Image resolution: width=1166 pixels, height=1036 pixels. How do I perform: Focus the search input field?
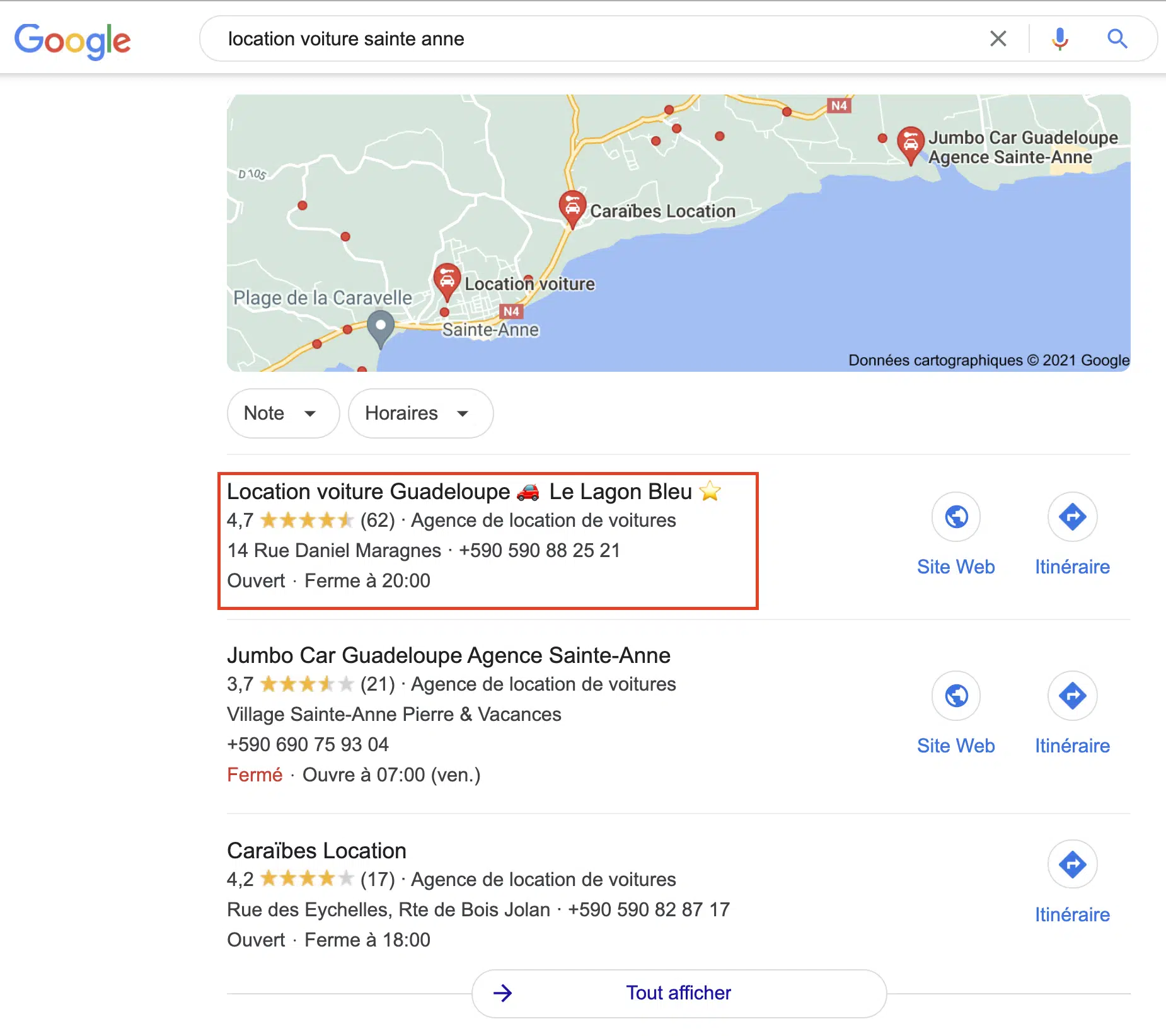coord(599,39)
